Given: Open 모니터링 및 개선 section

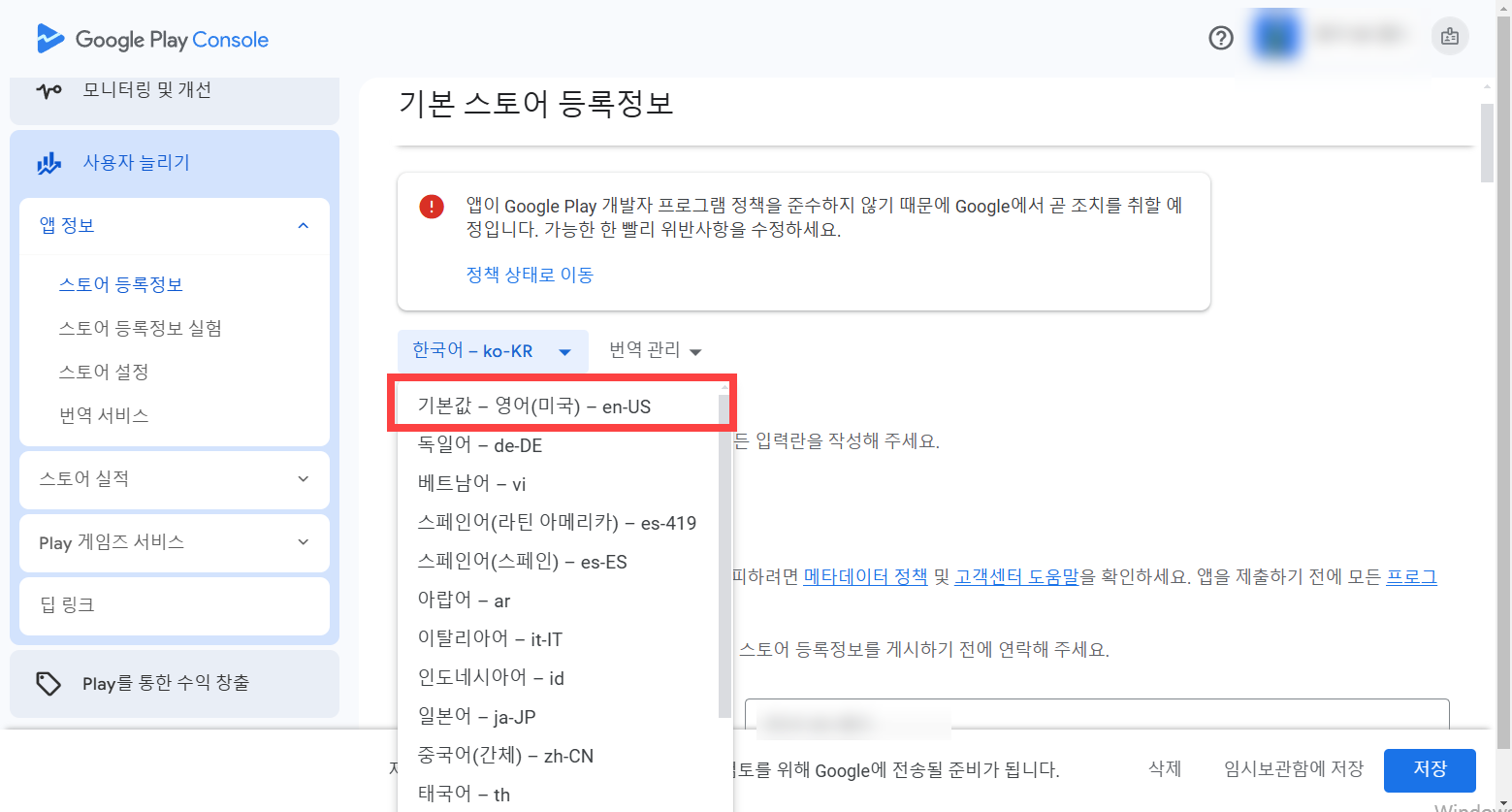Looking at the screenshot, I should (x=175, y=91).
